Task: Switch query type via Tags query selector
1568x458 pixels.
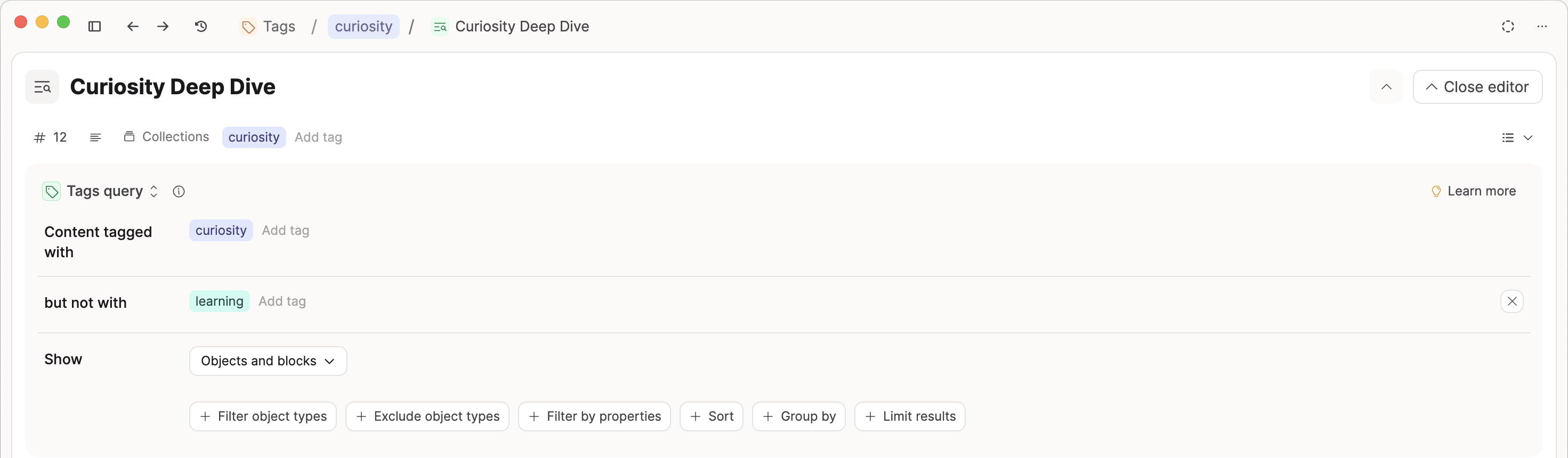Action: (x=112, y=192)
